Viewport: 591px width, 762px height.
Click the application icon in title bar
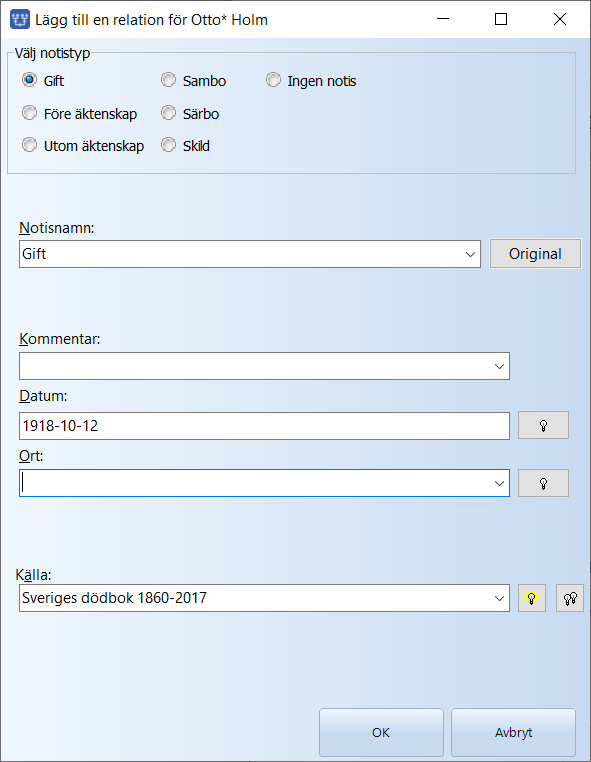point(19,19)
